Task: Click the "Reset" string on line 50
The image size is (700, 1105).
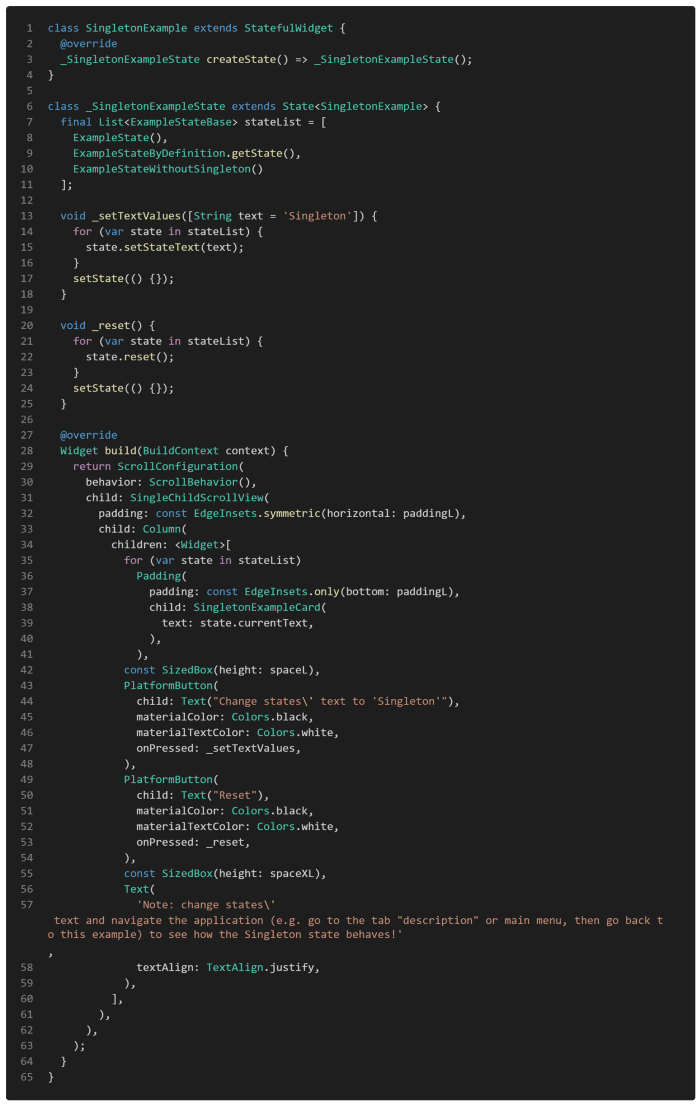Action: (235, 795)
